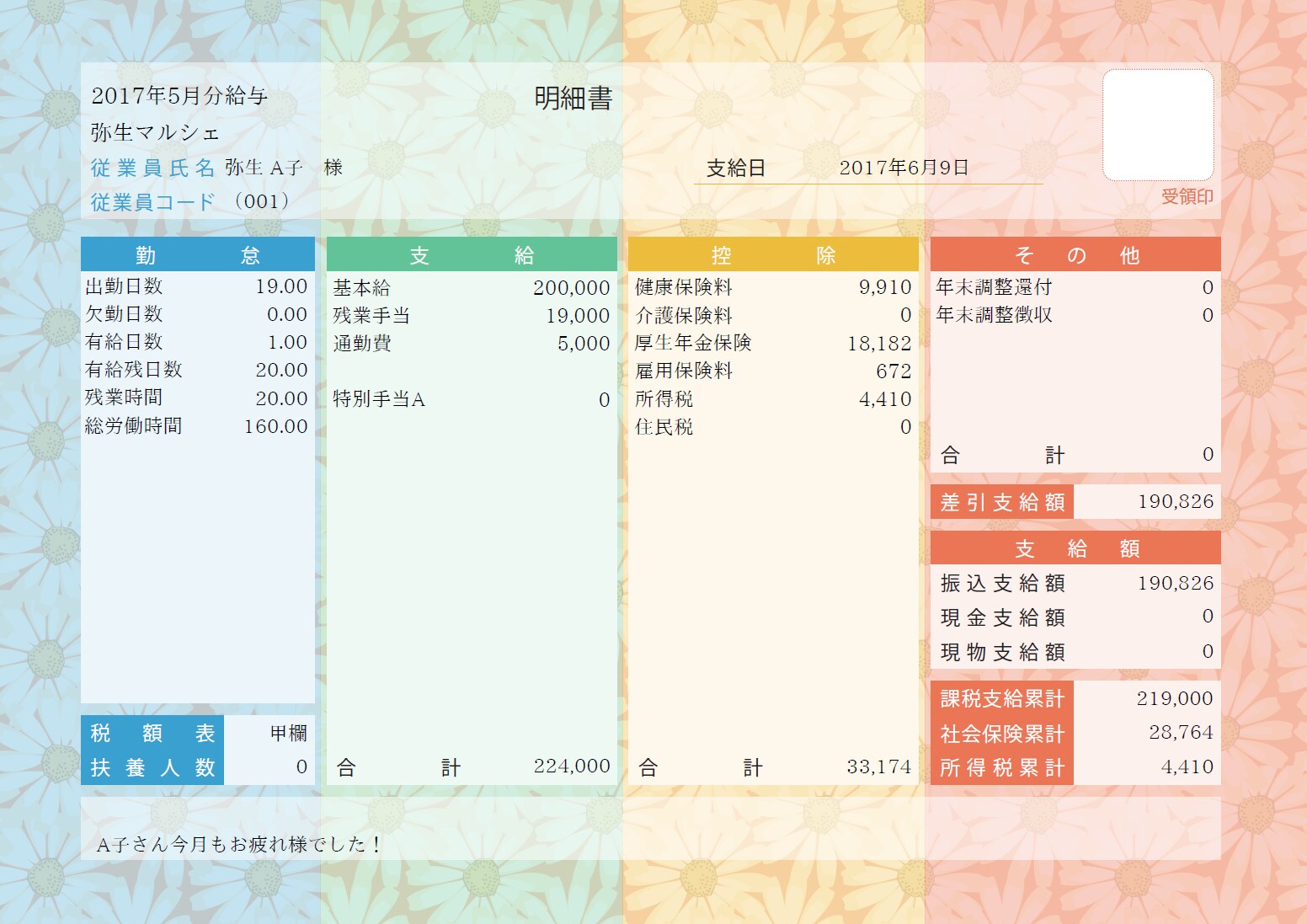Screen dimensions: 1307x924
Task: Select the 税額表 value 甲欄
Action: (288, 734)
